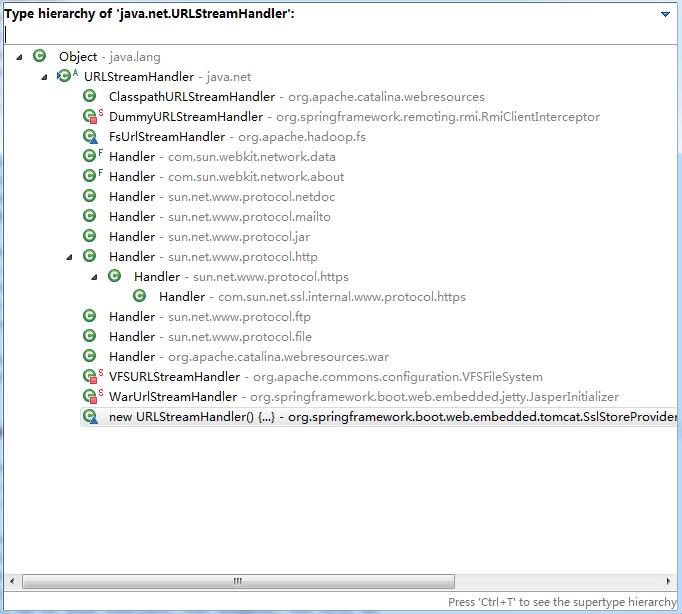Click the FsUrlStreamHandler class icon
This screenshot has width=682, height=614.
[x=90, y=137]
